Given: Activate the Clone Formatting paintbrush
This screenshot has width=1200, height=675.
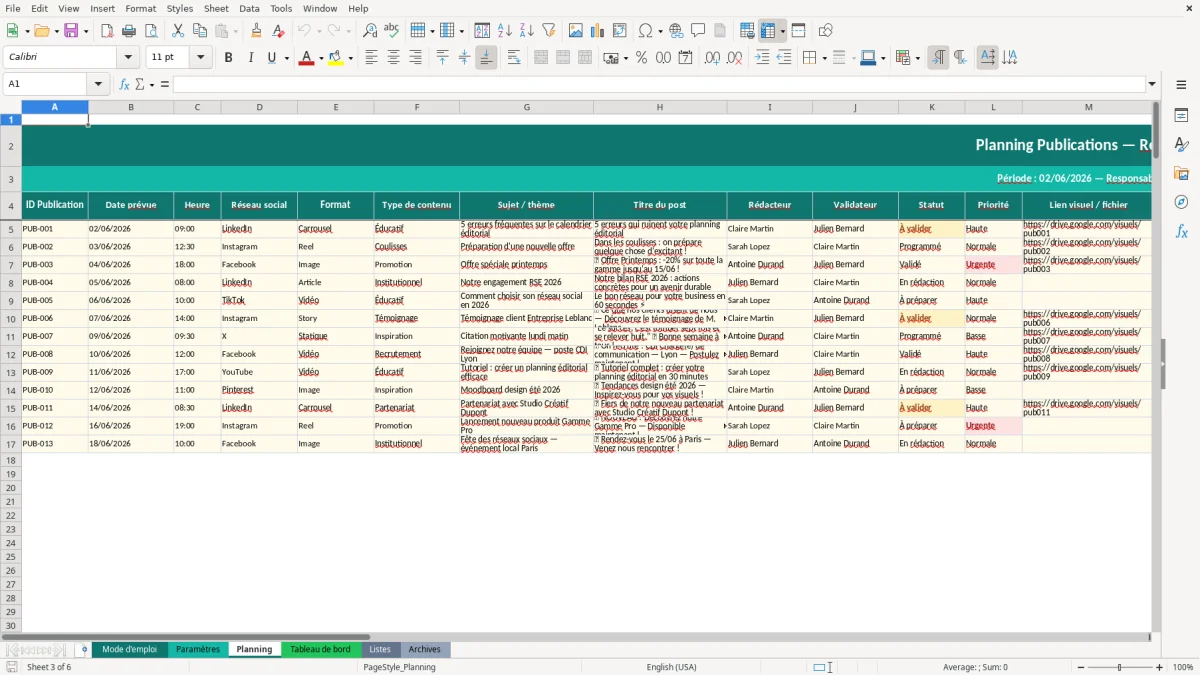Looking at the screenshot, I should (256, 31).
